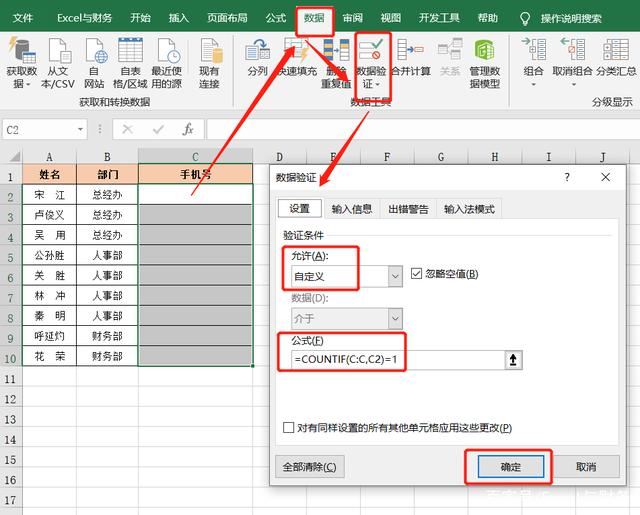Switch to the 出错警告 tab
640x515 pixels.
click(x=408, y=209)
